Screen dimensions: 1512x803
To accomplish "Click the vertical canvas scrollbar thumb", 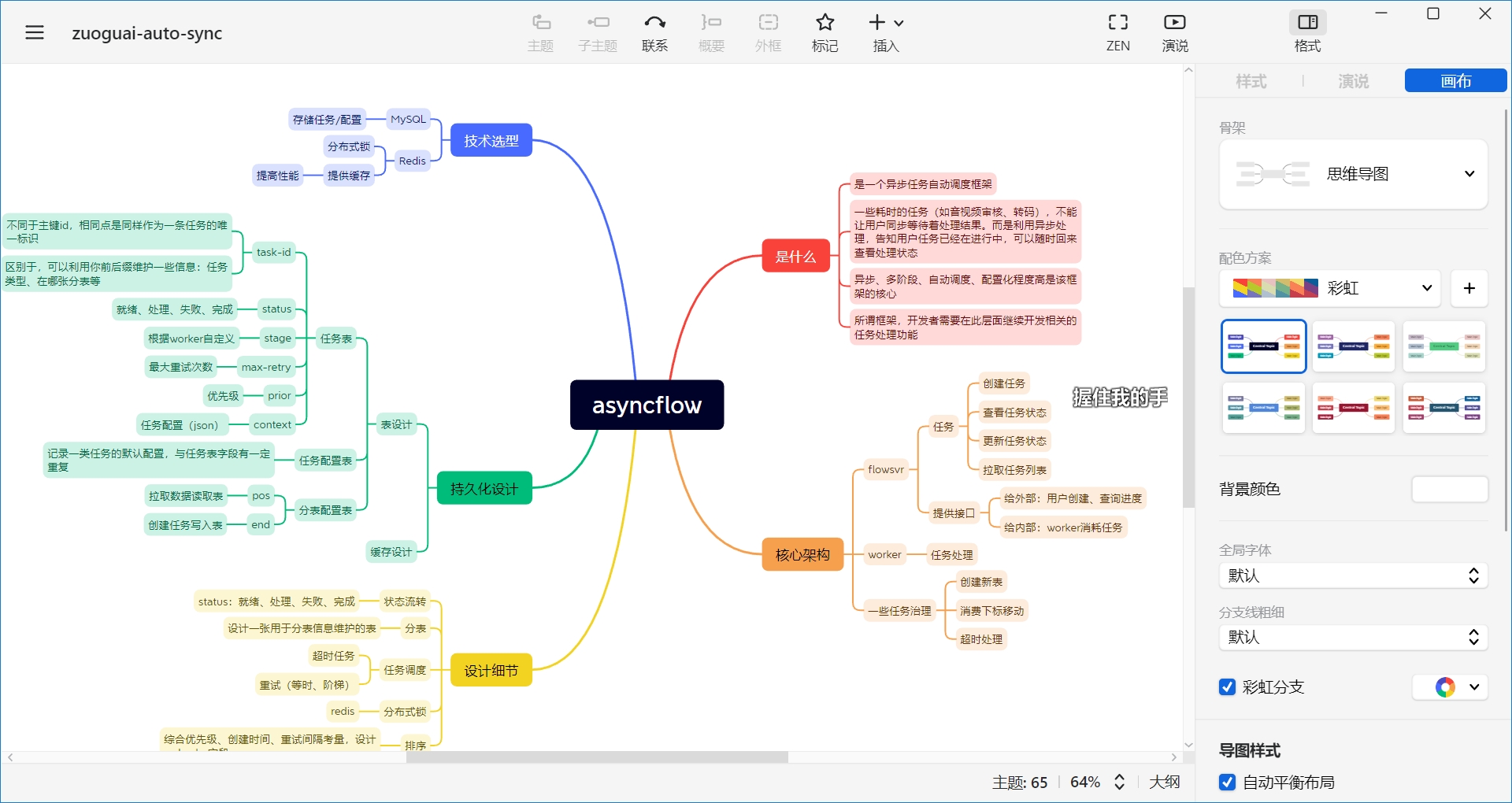I will (1188, 398).
